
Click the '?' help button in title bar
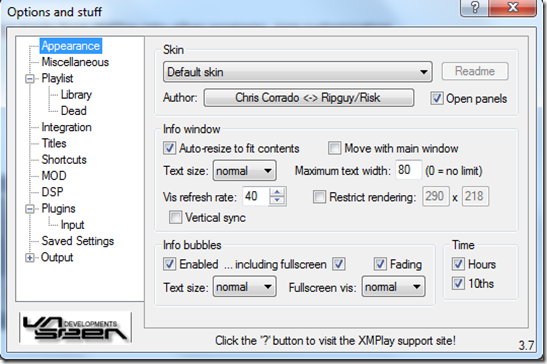click(x=475, y=8)
